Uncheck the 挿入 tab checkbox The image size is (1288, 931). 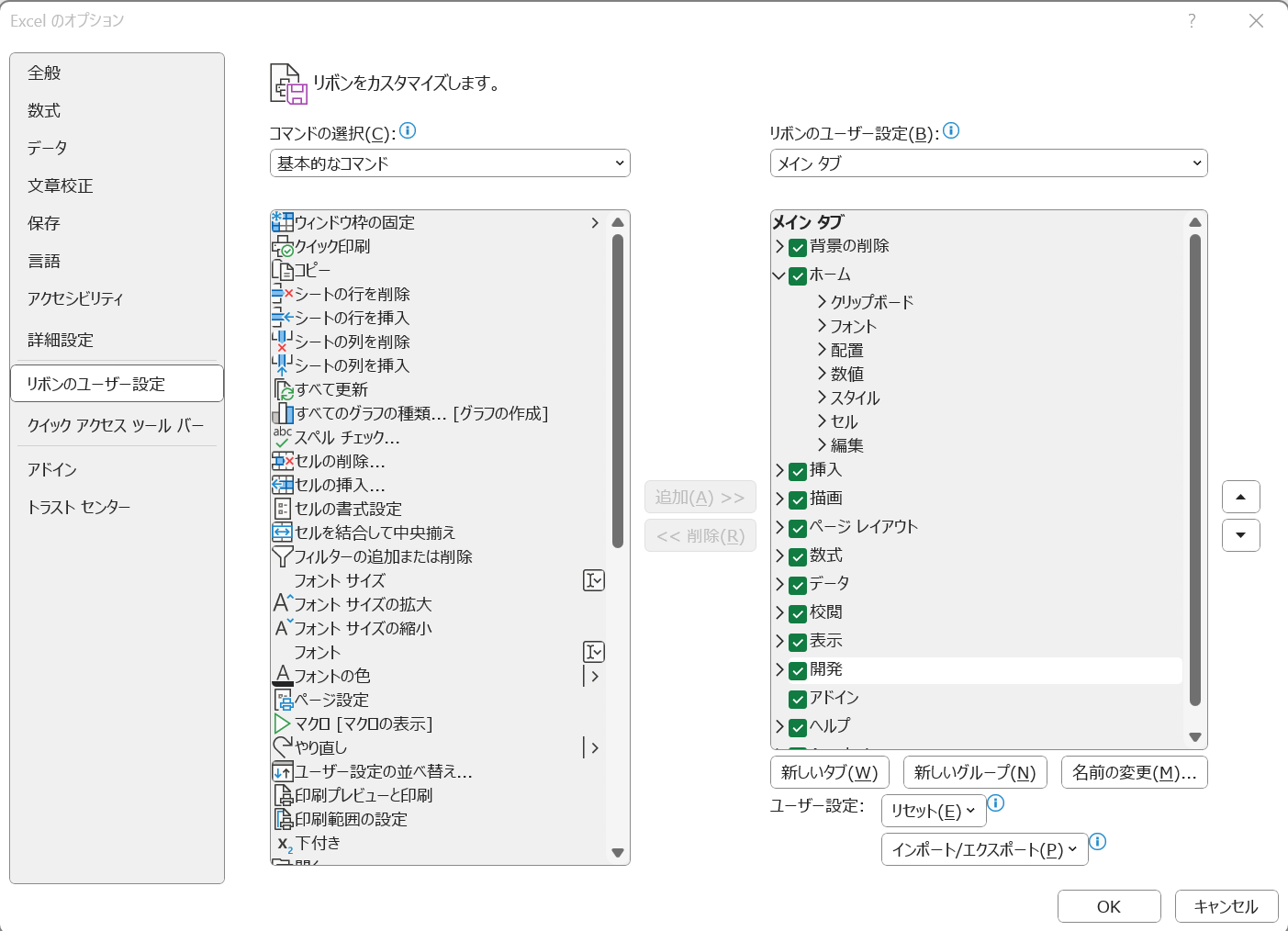tap(798, 471)
